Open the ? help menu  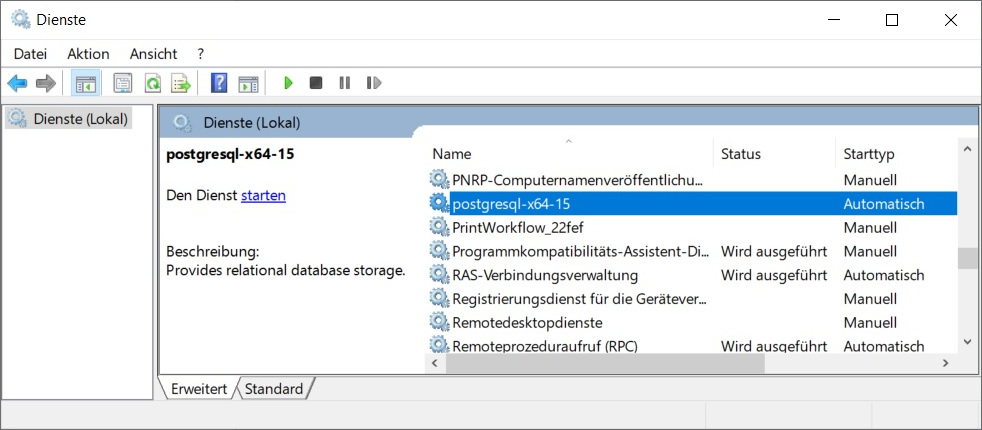tap(200, 54)
